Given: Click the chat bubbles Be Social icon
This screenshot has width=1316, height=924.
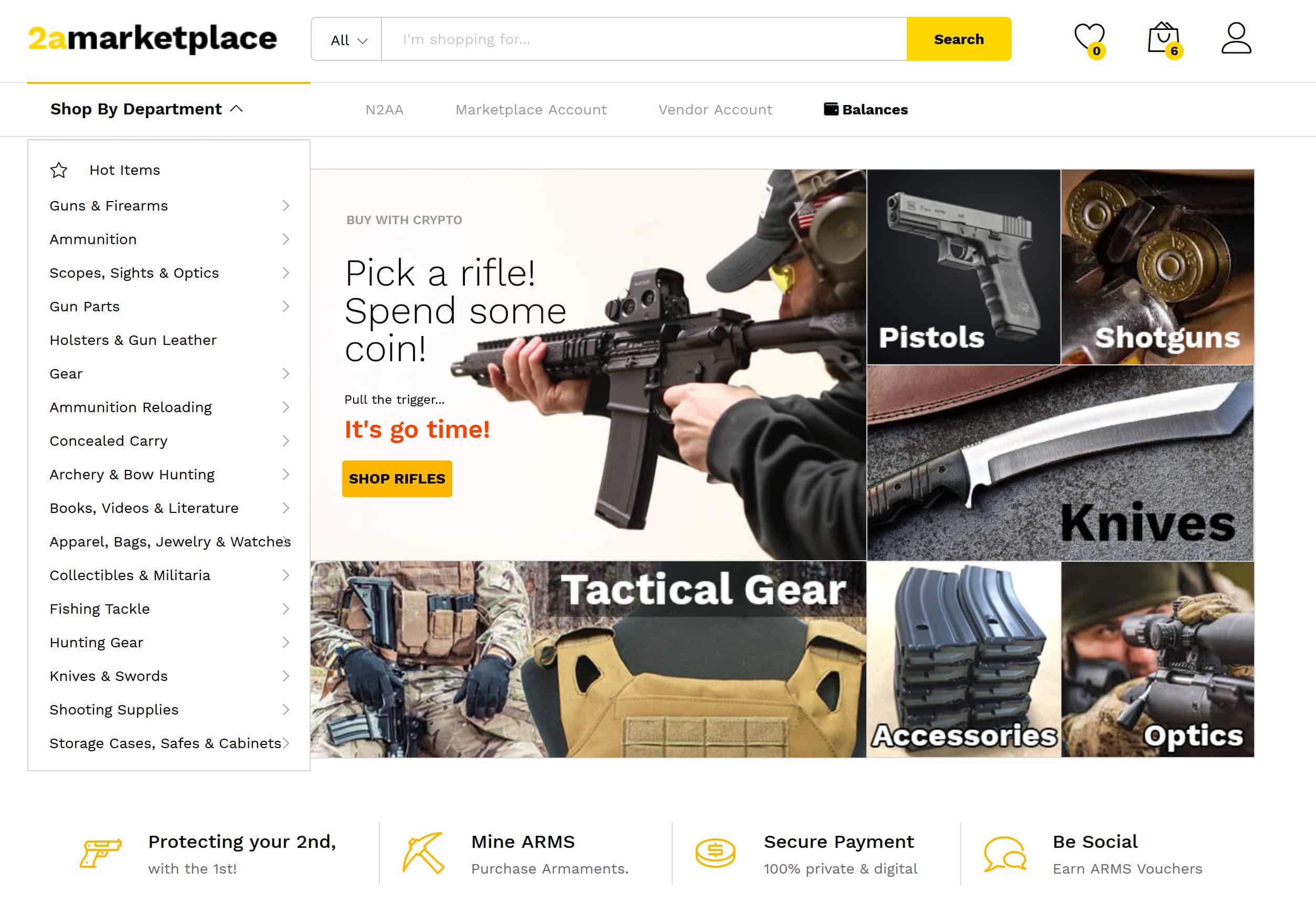Looking at the screenshot, I should [x=1004, y=854].
